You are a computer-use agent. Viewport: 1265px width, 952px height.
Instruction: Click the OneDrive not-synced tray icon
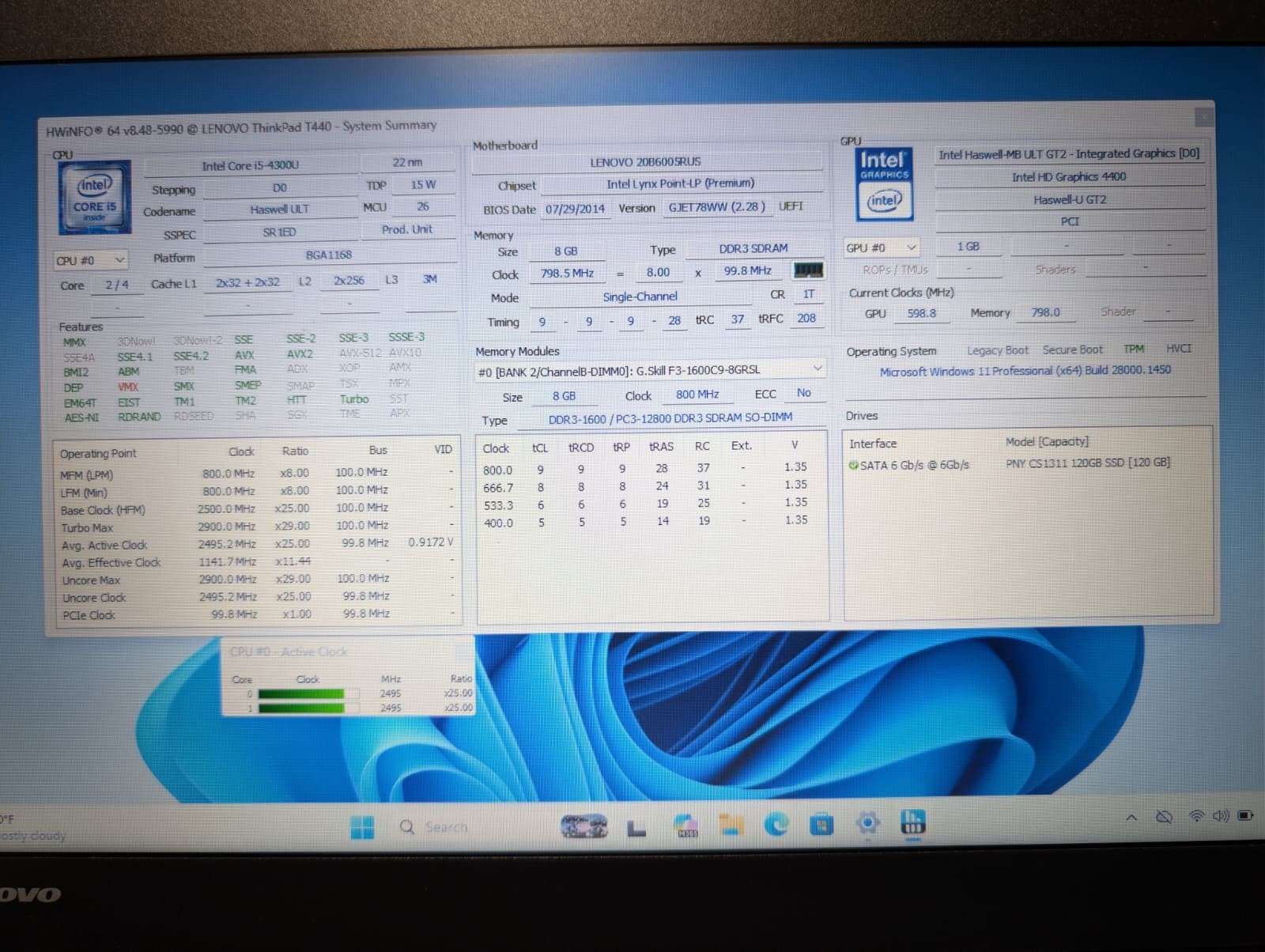point(1164,817)
